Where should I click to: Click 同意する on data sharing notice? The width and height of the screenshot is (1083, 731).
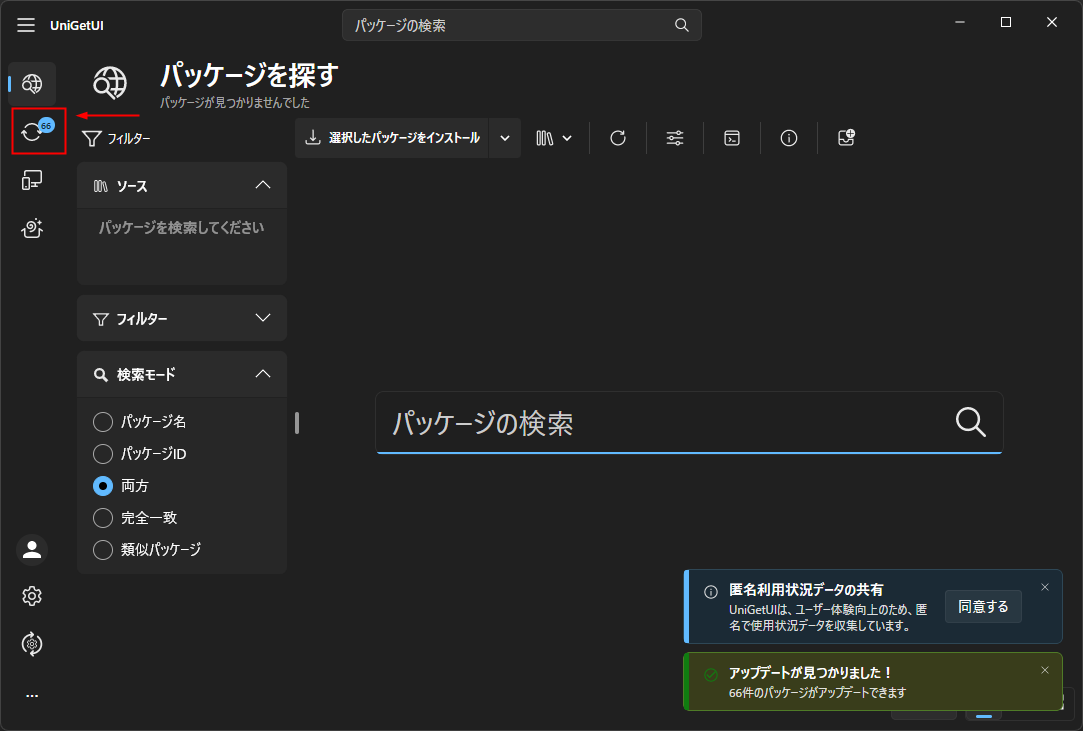(983, 607)
